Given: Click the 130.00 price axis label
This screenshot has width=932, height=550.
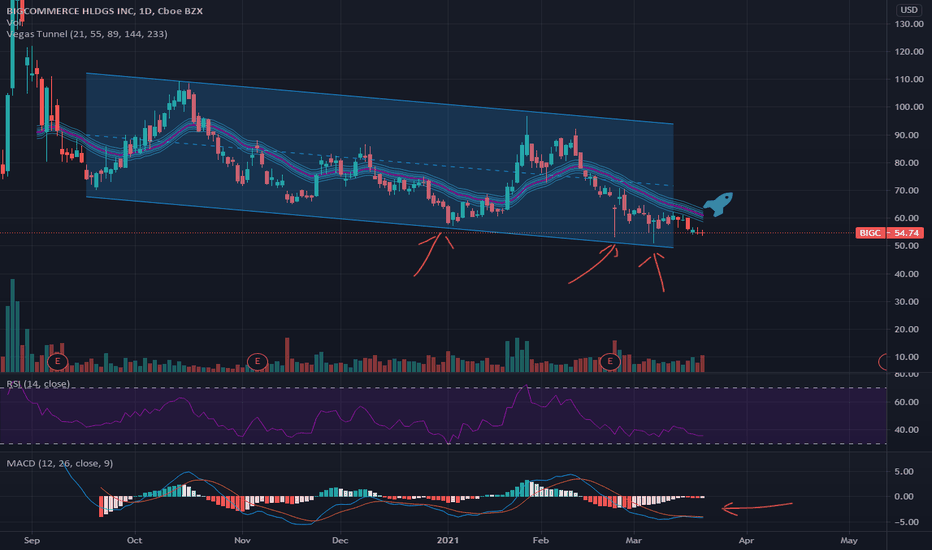Looking at the screenshot, I should (909, 24).
